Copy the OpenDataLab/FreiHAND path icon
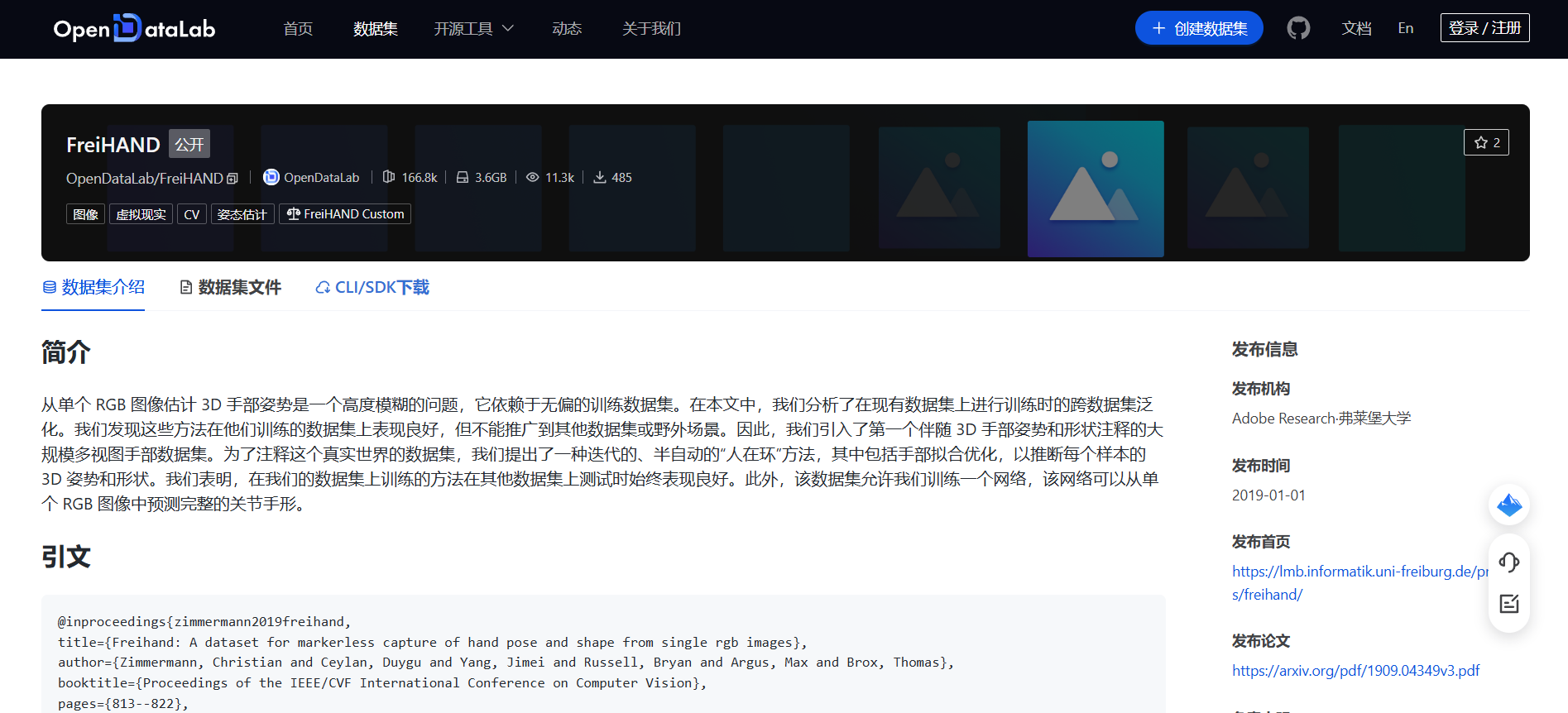The height and width of the screenshot is (713, 1568). pyautogui.click(x=233, y=179)
